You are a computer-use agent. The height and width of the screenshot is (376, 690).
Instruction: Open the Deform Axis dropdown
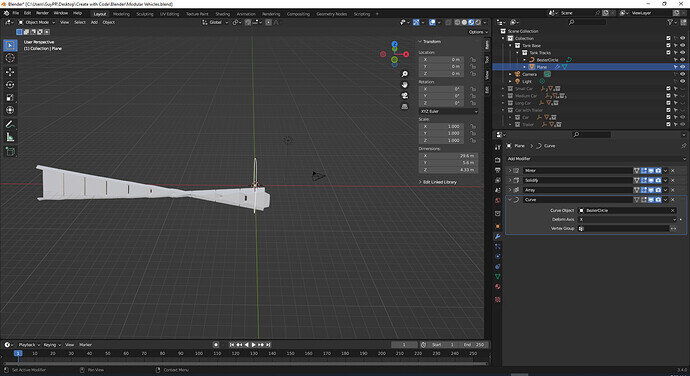pos(627,219)
